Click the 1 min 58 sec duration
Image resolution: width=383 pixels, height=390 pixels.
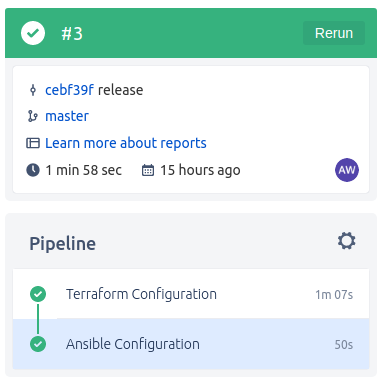click(84, 170)
